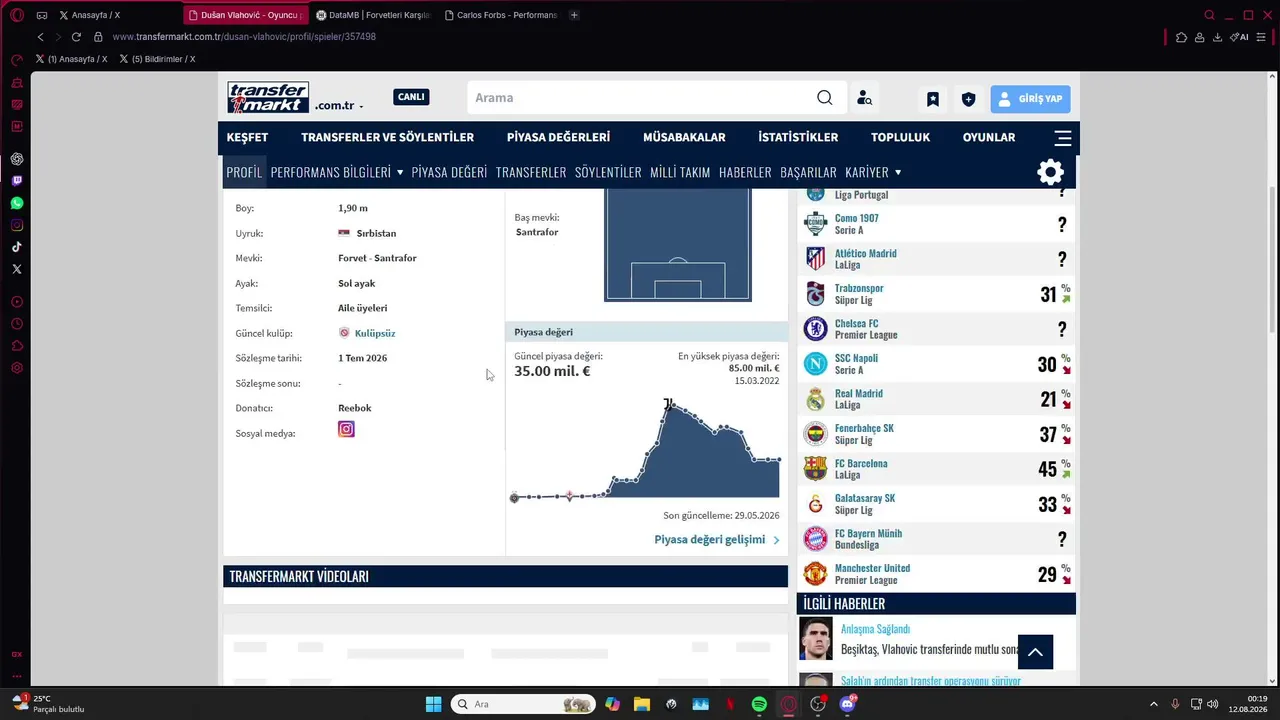Open the Milli Takım profile tab
The width and height of the screenshot is (1280, 720).
680,172
